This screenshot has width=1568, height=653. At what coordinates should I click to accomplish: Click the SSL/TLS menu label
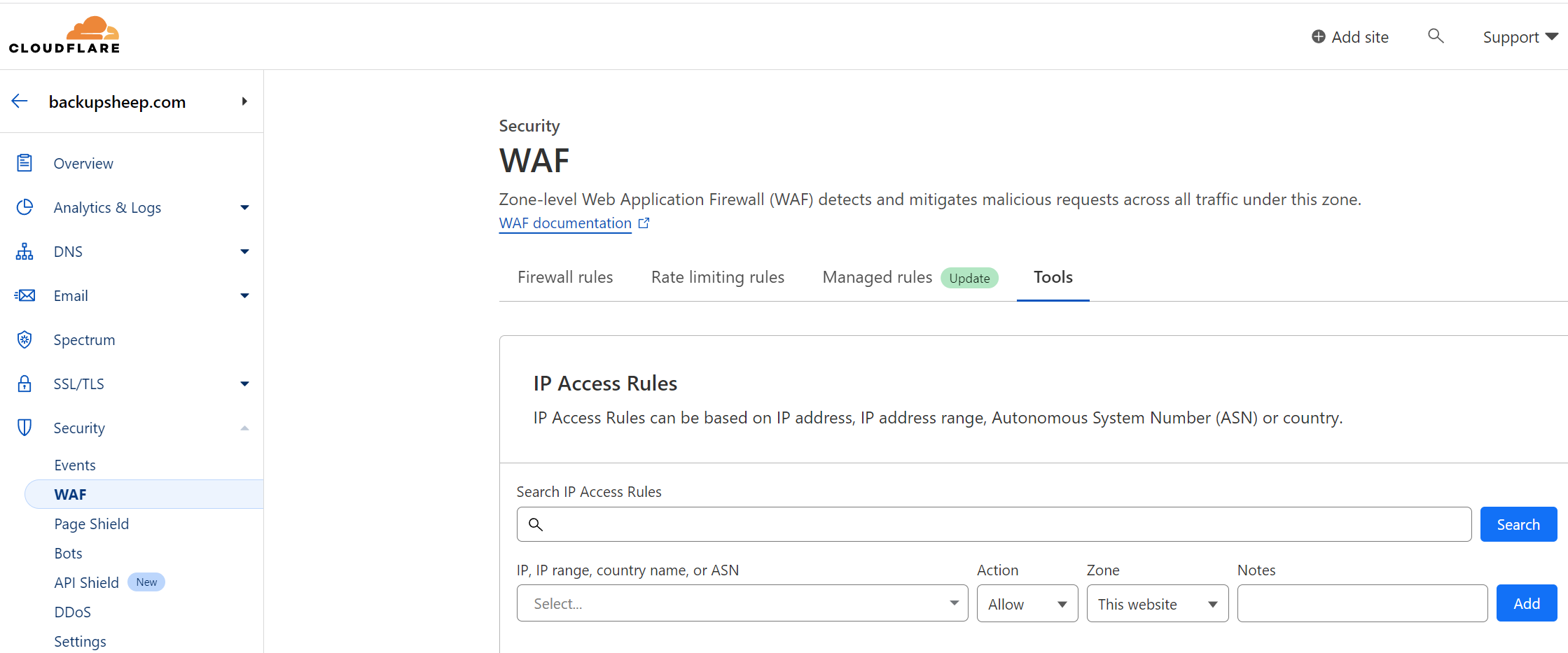pyautogui.click(x=78, y=384)
